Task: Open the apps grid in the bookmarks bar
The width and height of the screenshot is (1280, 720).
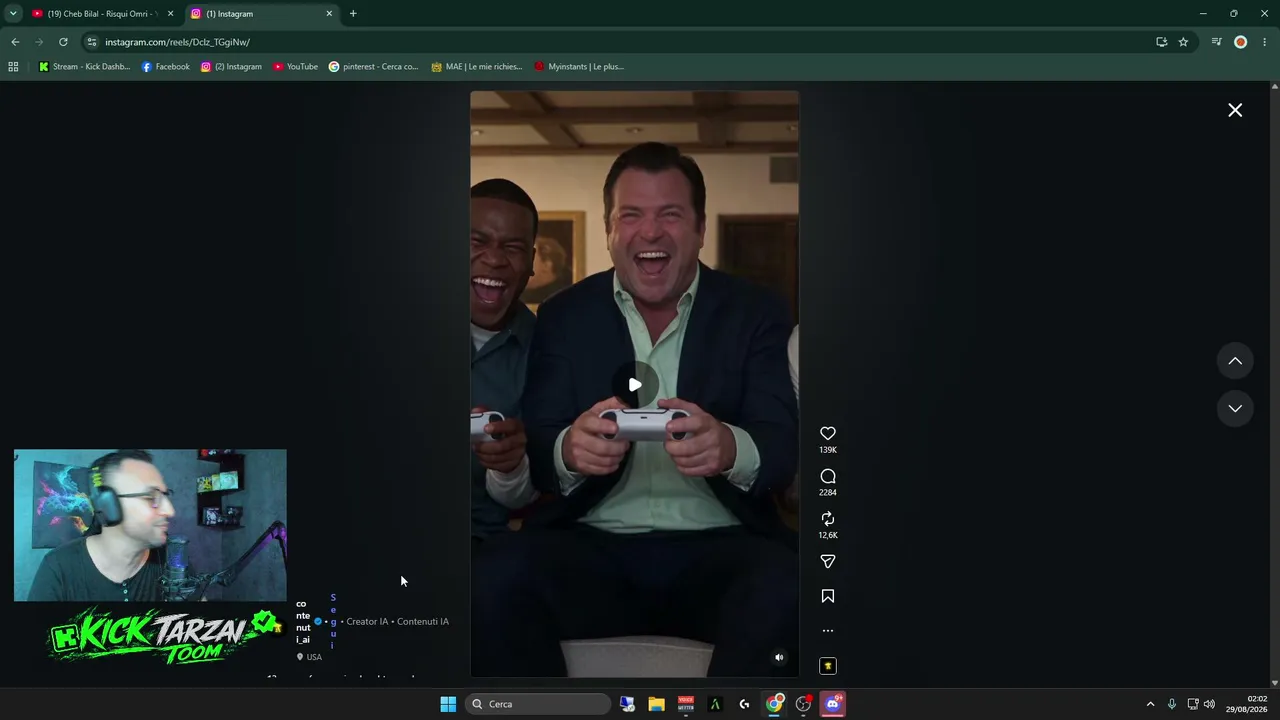Action: click(x=13, y=67)
